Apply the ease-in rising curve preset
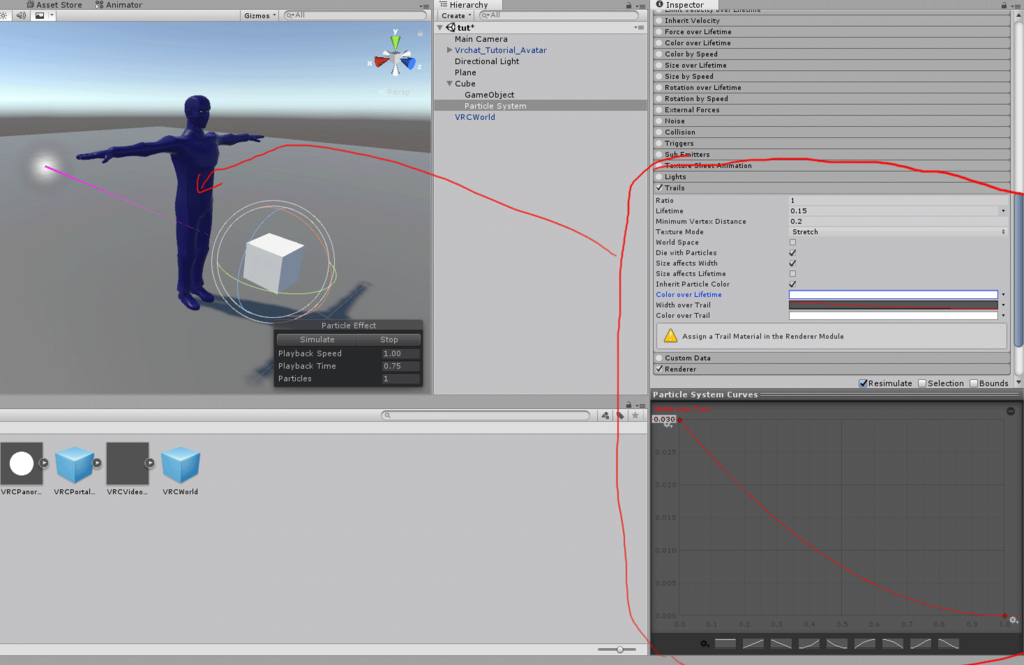The width and height of the screenshot is (1024, 665). (x=809, y=643)
